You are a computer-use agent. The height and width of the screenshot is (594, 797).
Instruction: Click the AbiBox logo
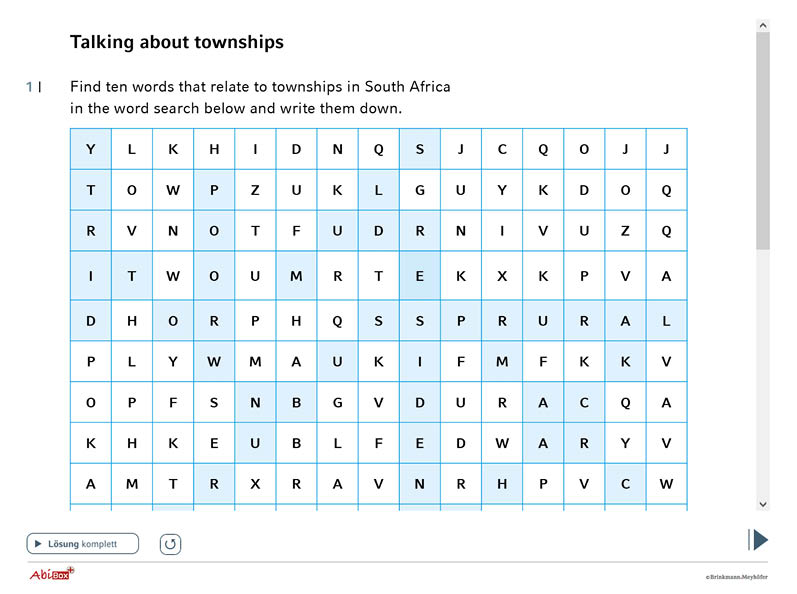pos(51,574)
